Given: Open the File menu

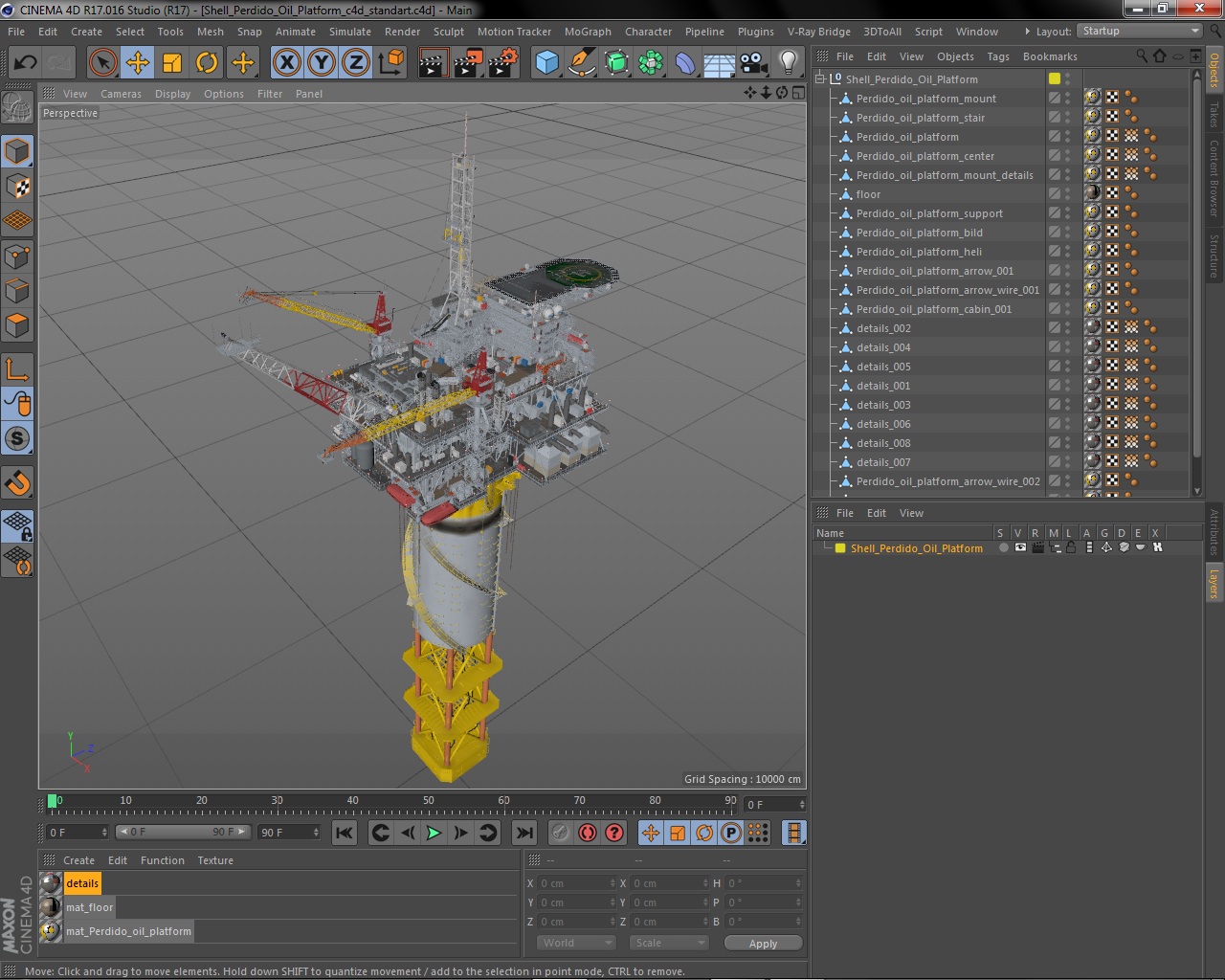Looking at the screenshot, I should 16,32.
